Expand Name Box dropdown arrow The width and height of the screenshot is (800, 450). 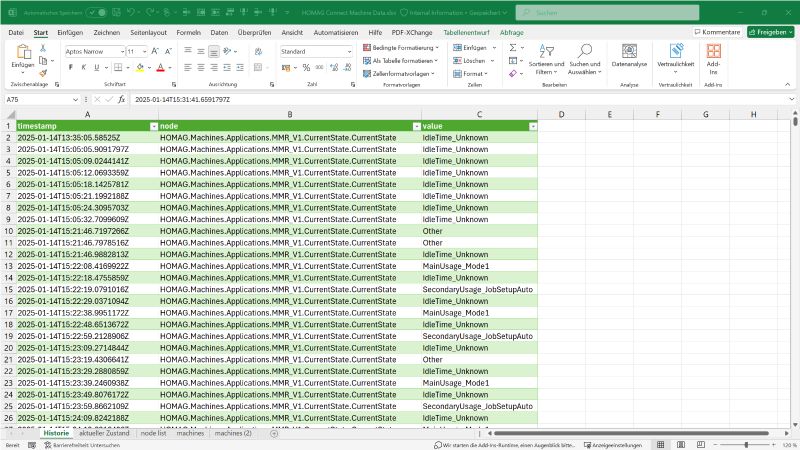[x=76, y=99]
